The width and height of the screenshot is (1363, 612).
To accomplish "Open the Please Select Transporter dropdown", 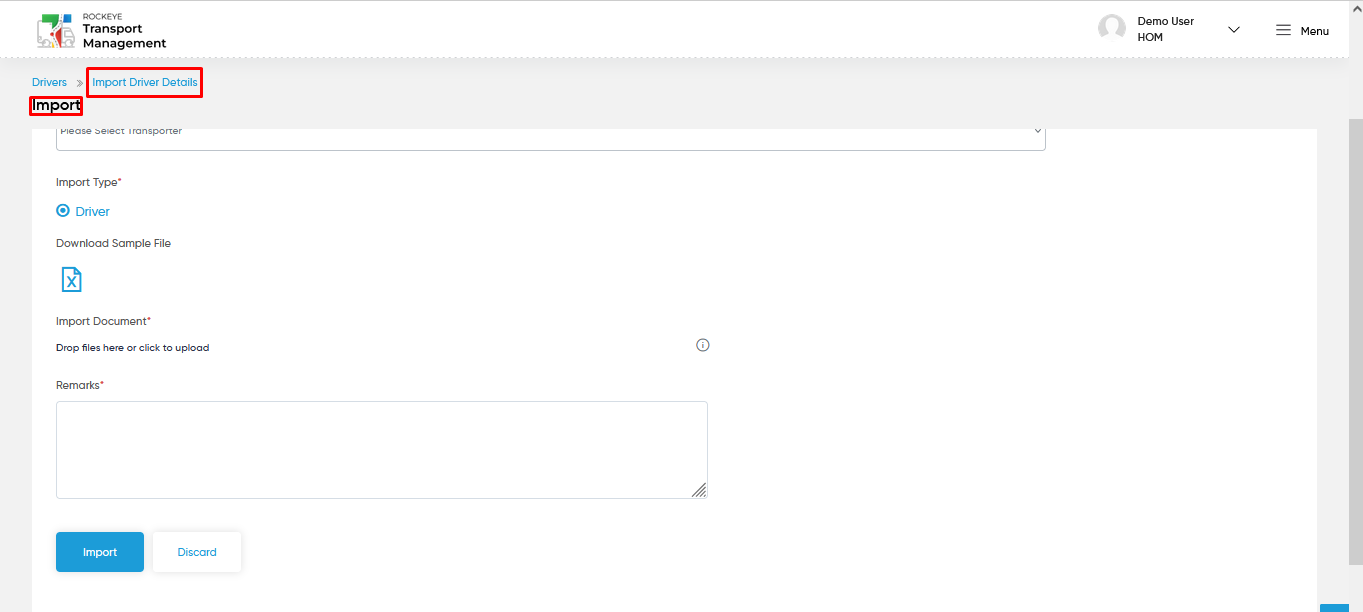I will pyautogui.click(x=551, y=135).
